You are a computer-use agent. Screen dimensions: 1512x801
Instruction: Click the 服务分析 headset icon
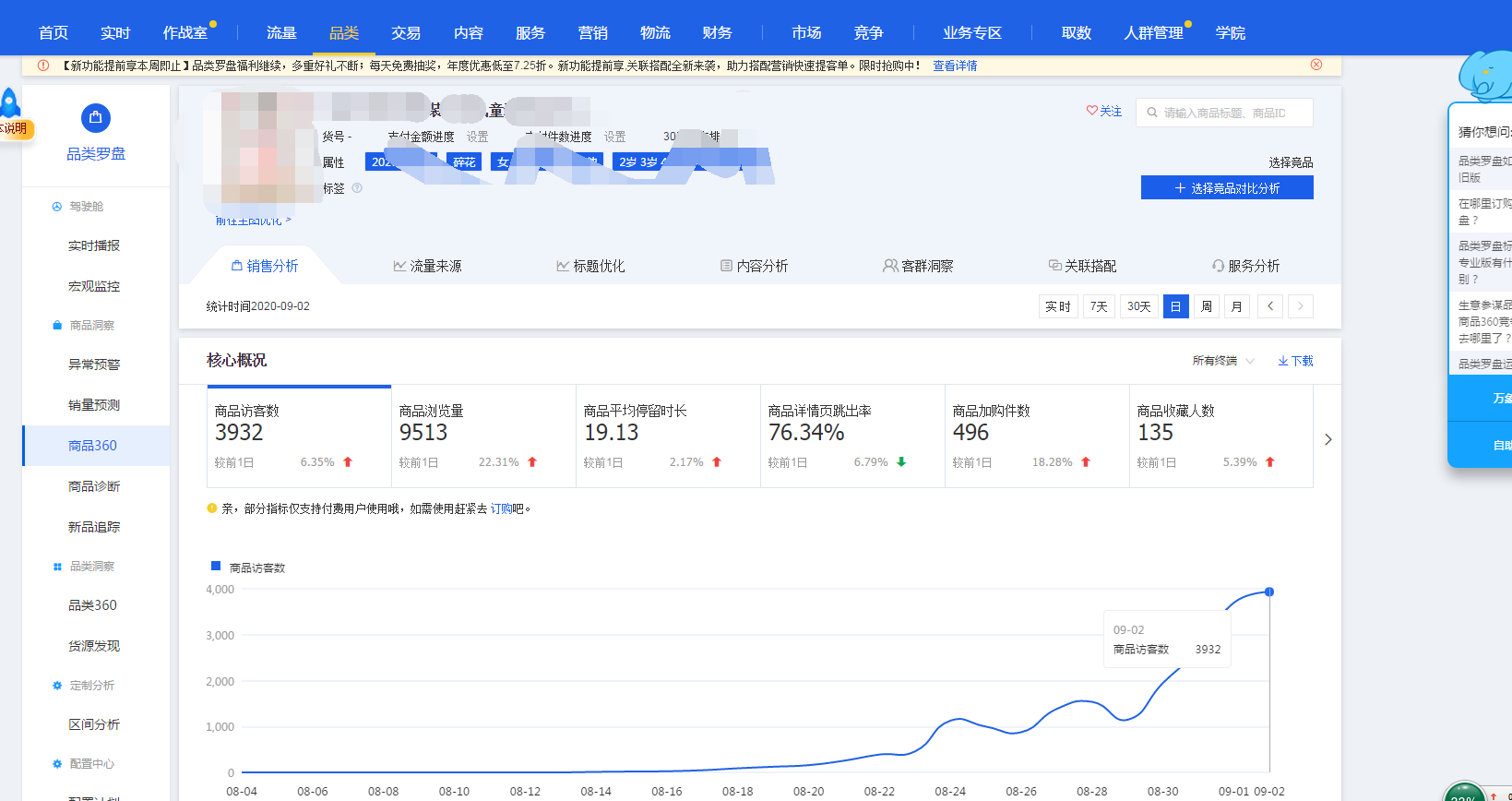[1218, 266]
